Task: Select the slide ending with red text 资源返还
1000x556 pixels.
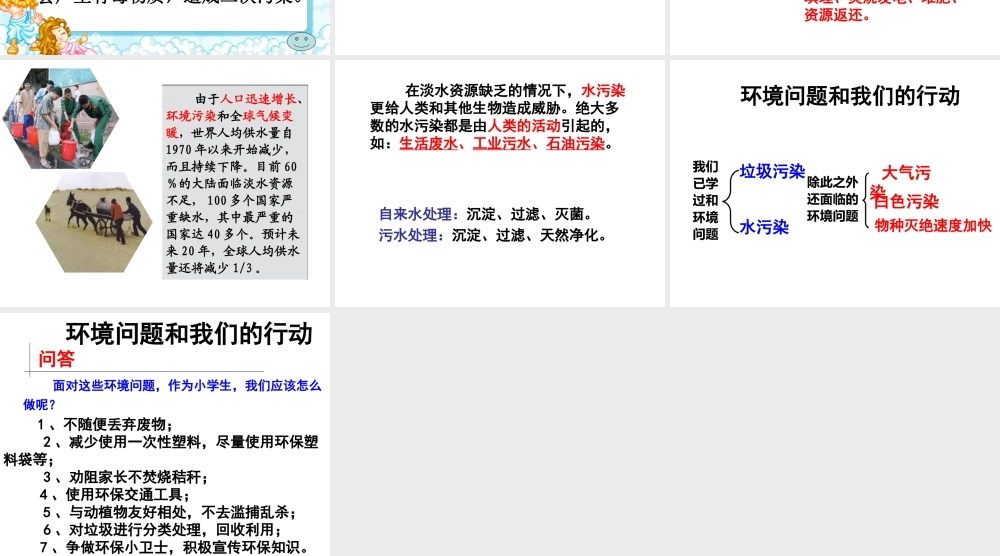Action: click(x=835, y=27)
